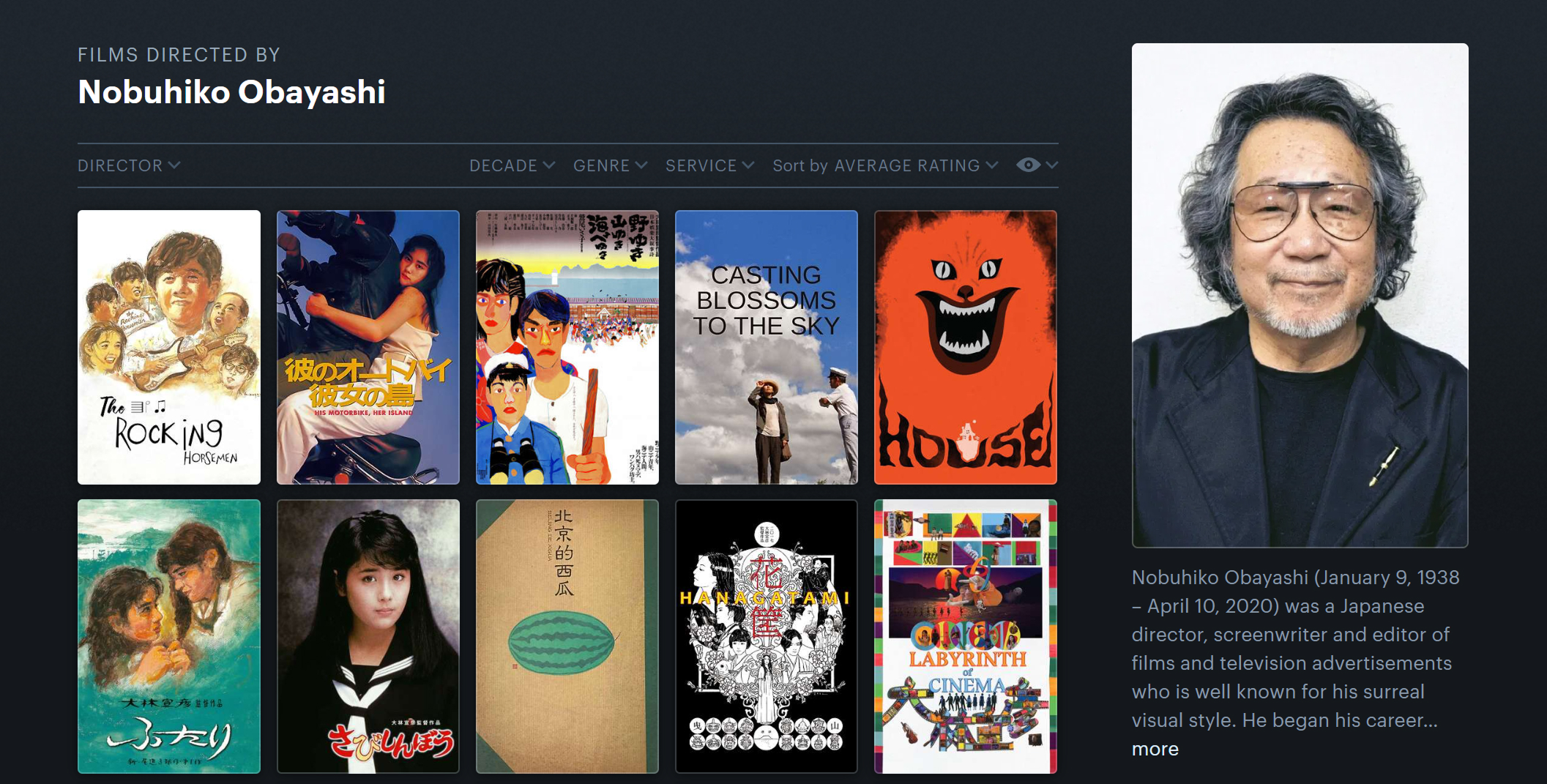Image resolution: width=1547 pixels, height=784 pixels.
Task: Click Nobuhiko Obayashi's portrait photo
Action: 1300,295
